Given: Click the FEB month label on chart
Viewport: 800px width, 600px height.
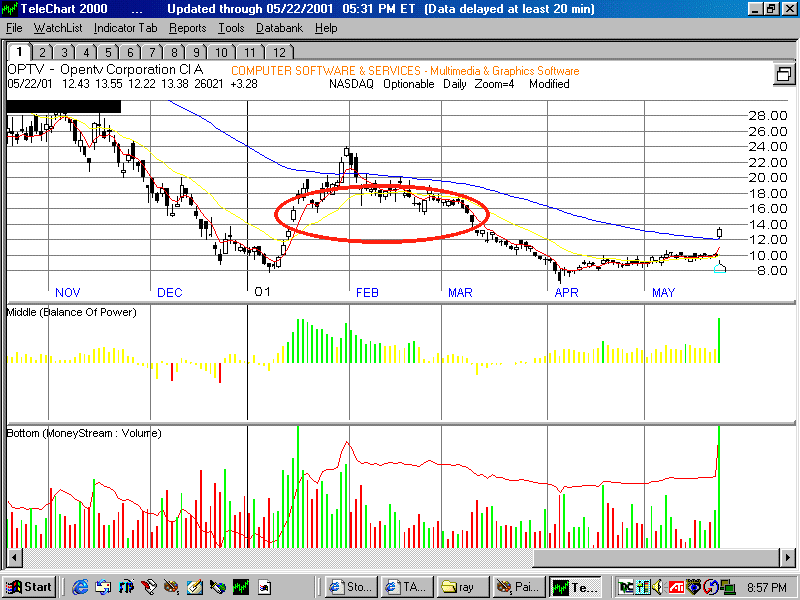Looking at the screenshot, I should point(367,292).
